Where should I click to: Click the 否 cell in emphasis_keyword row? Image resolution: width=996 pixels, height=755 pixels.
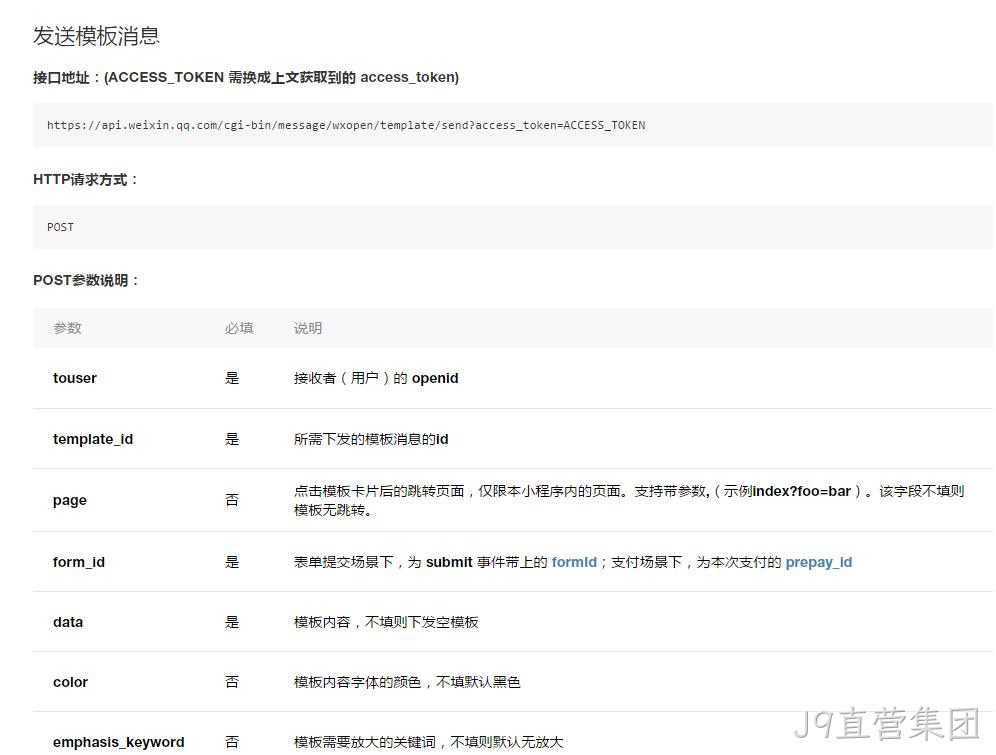(232, 742)
